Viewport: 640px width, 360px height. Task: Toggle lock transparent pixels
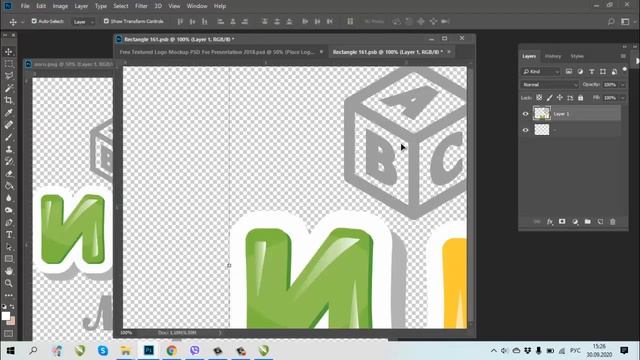(539, 98)
